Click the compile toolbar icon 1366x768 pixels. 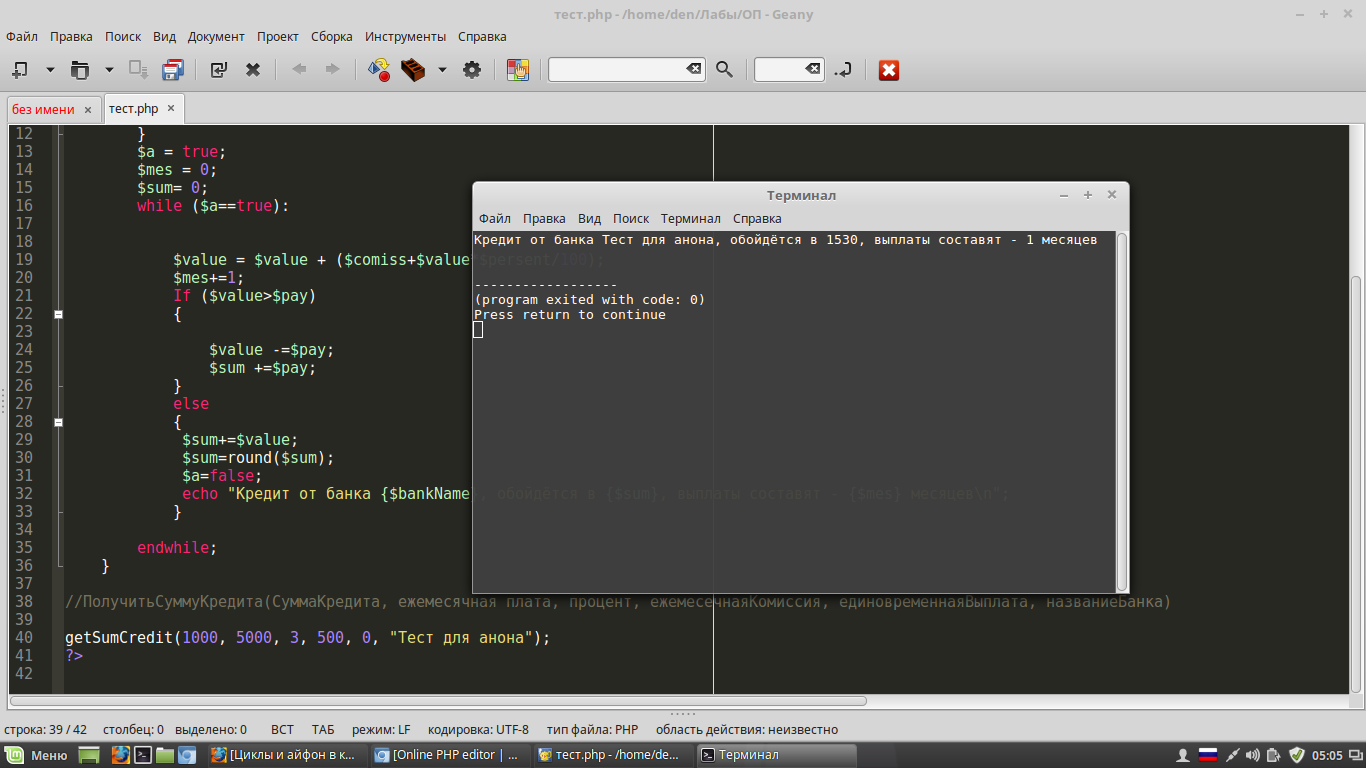pyautogui.click(x=379, y=70)
